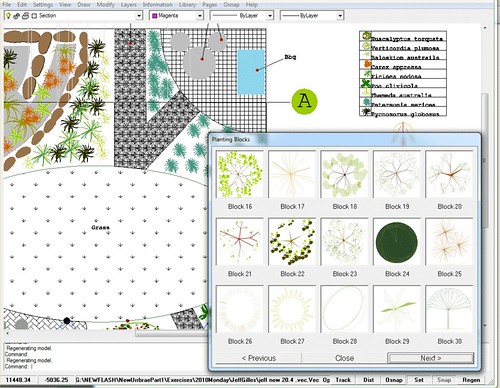Open the File menu
Screen dimensions: 500x388
[x=6, y=5]
